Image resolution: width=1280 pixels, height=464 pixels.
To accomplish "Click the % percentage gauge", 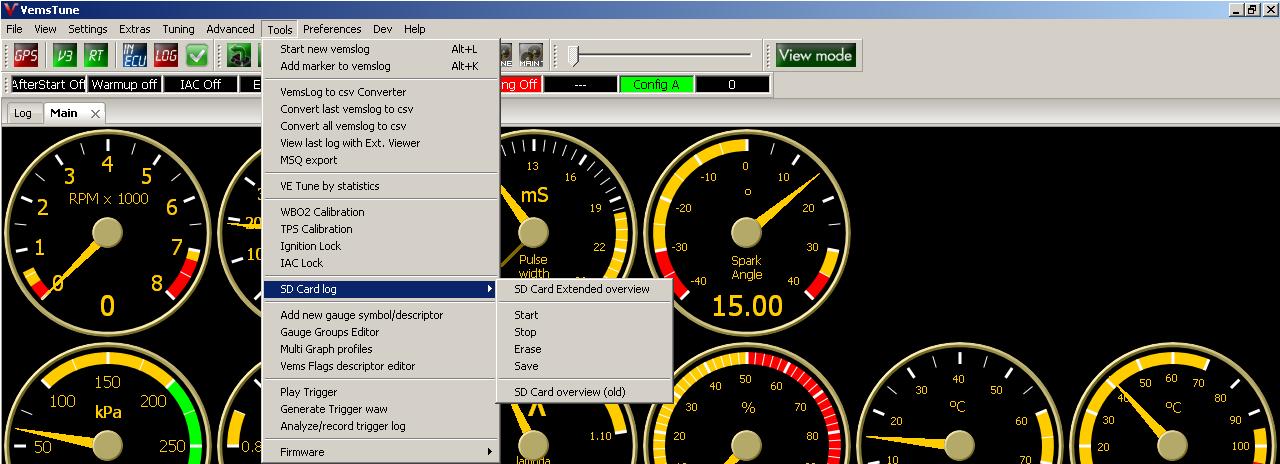I will click(x=746, y=403).
